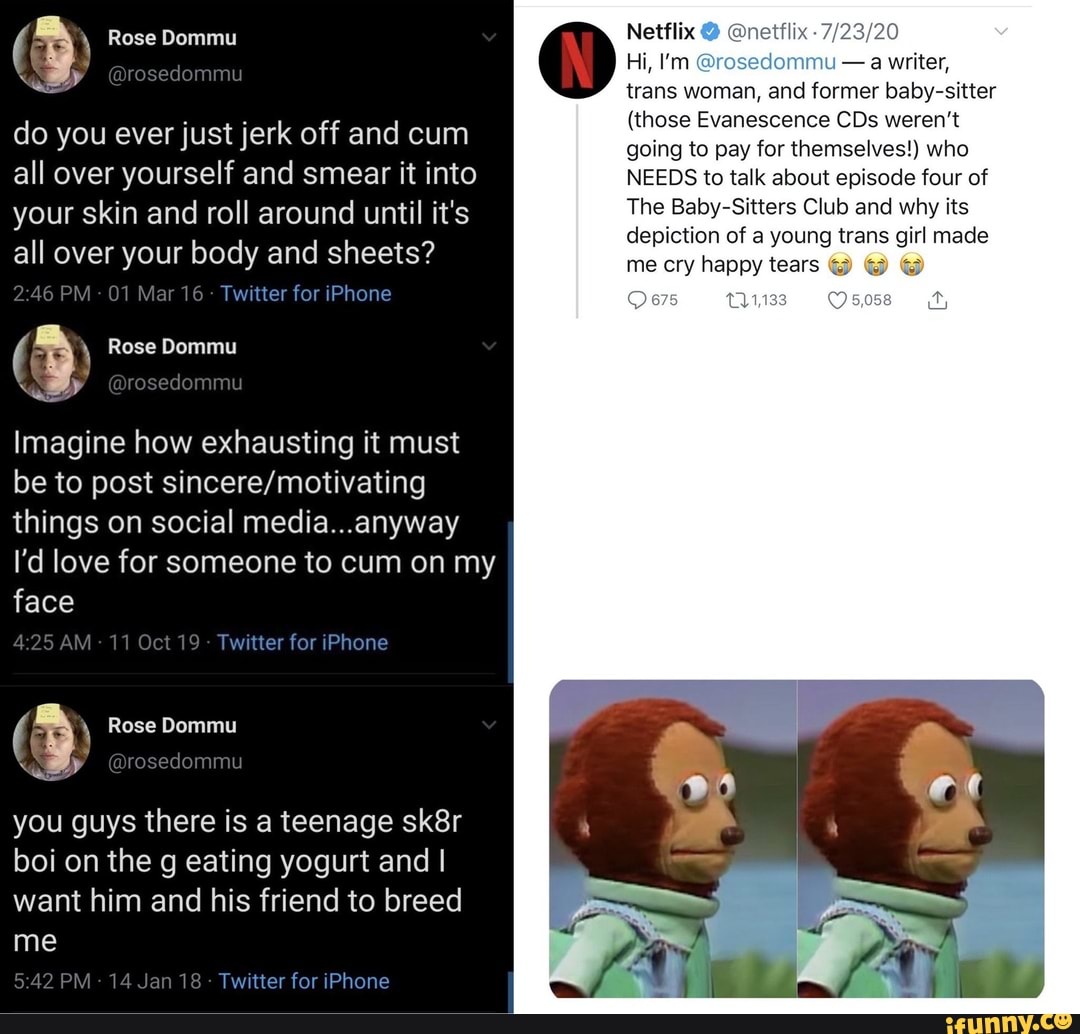Tap the share icon on Netflix tweet
The height and width of the screenshot is (1034, 1080).
[x=938, y=301]
